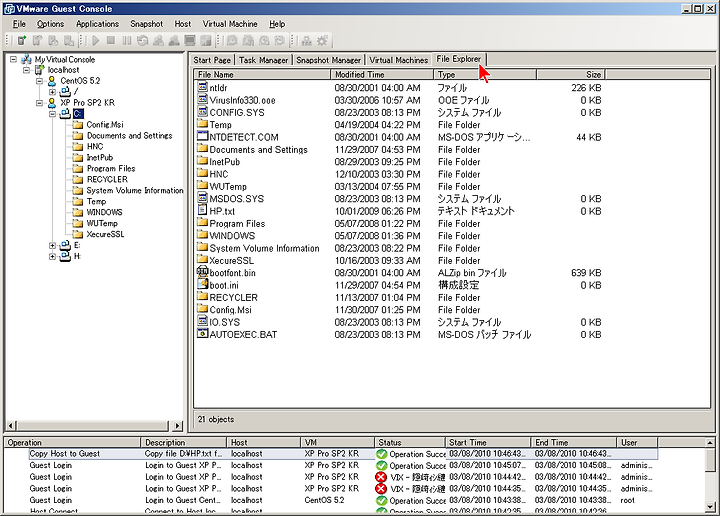Image resolution: width=720 pixels, height=516 pixels.
Task: Click the Status column header in log
Action: [410, 443]
